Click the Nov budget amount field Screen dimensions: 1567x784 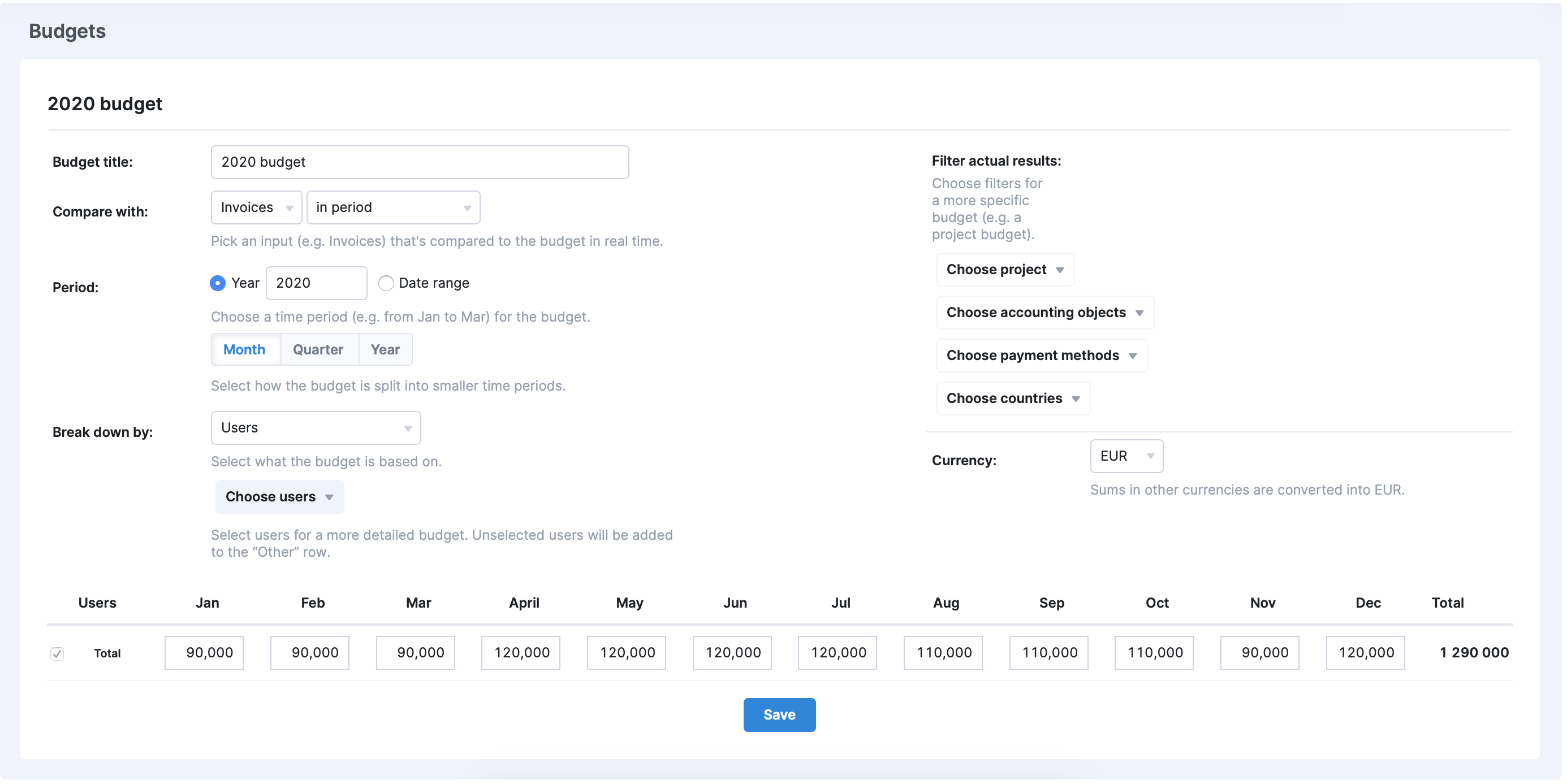pyautogui.click(x=1260, y=653)
